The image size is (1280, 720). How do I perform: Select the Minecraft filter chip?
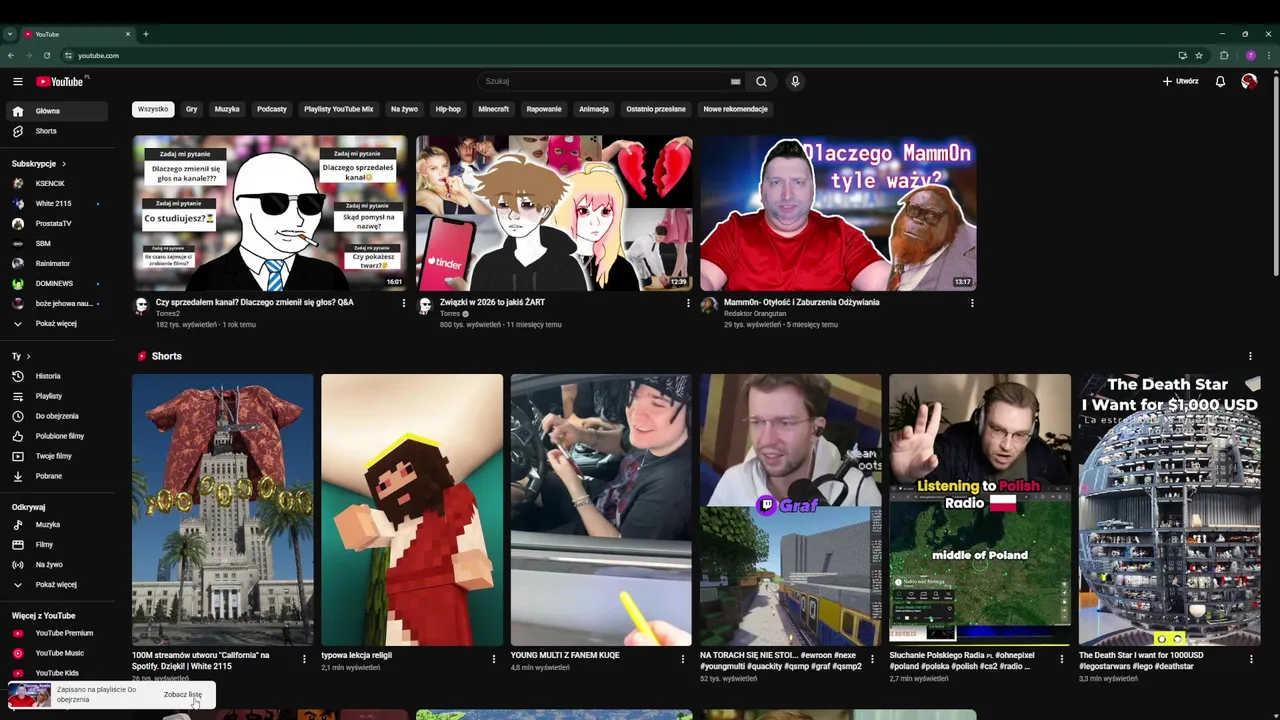[493, 109]
